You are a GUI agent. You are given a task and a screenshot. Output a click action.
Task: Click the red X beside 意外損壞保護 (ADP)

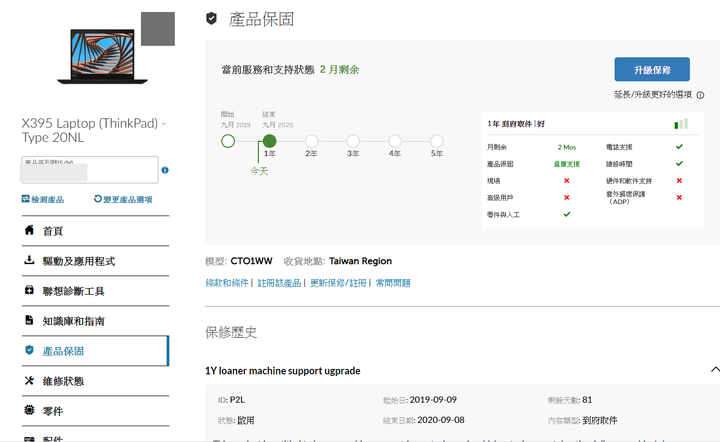point(679,197)
